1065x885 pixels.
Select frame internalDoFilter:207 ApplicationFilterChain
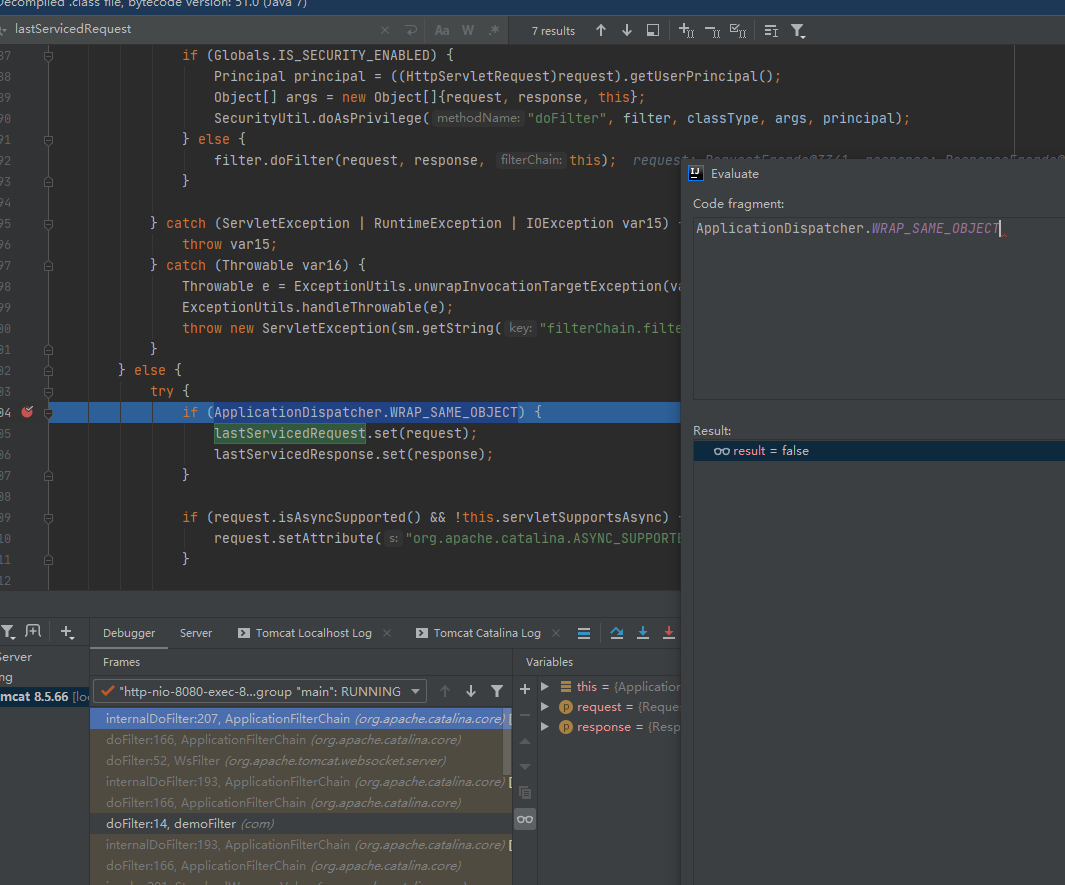pos(301,719)
